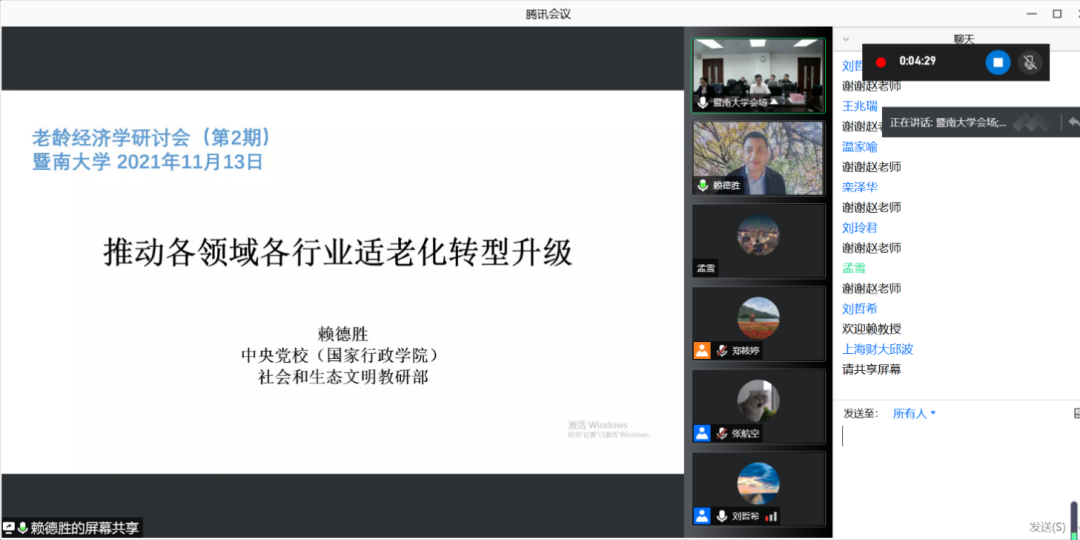Viewport: 1080px width, 540px height.
Task: Click 郑筱婷's orange host badge icon
Action: pos(702,351)
